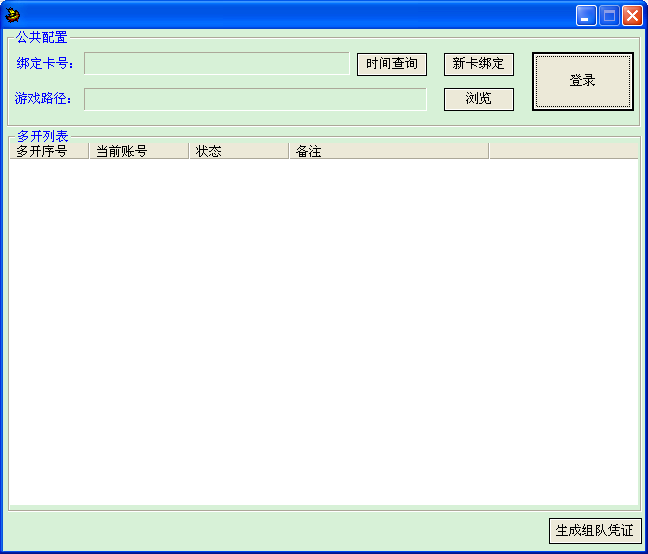
Task: Click the 新卡绑定 button
Action: [479, 64]
